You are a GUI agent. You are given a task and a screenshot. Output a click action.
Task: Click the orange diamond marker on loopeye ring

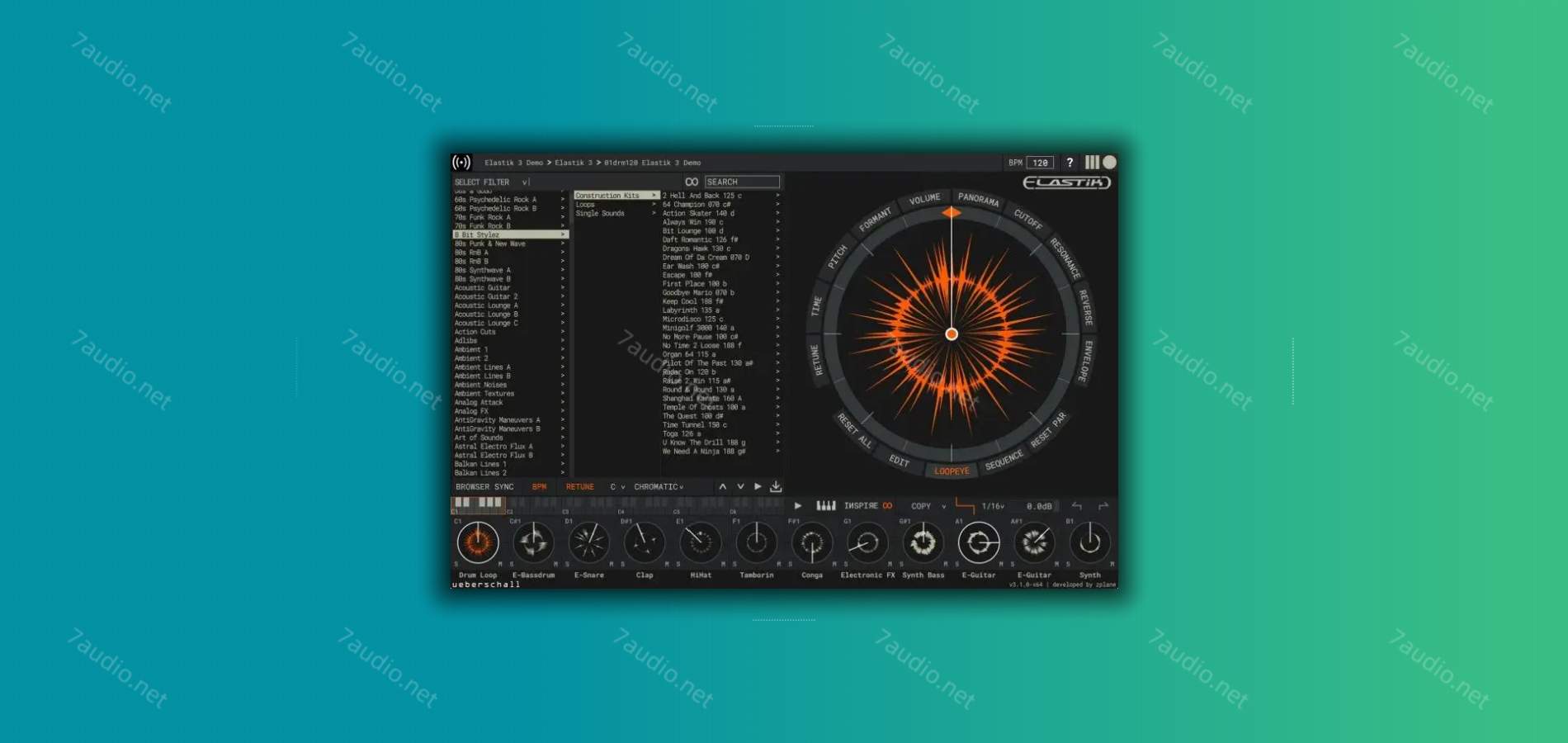coord(952,213)
